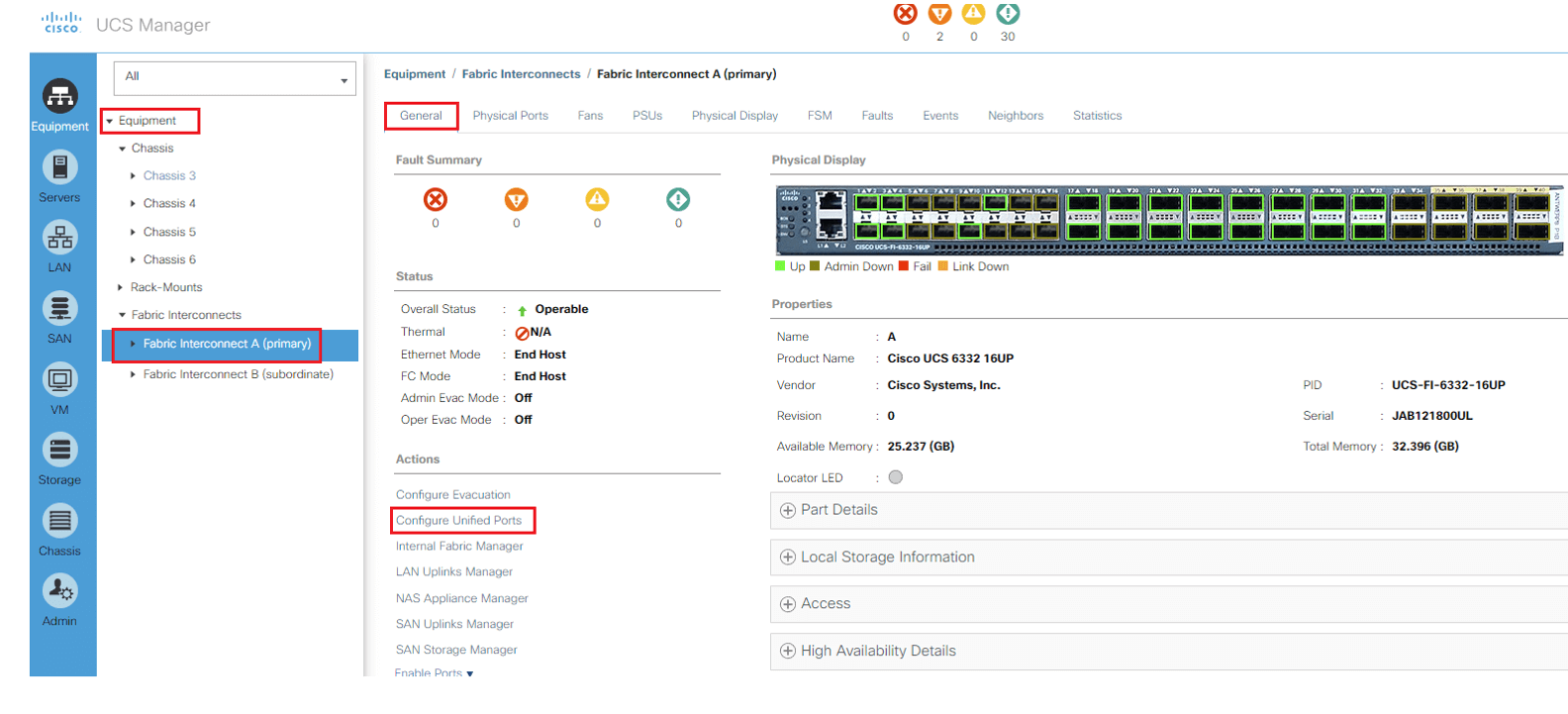1568x714 pixels.
Task: Switch to the Physical Ports tab
Action: [x=511, y=116]
